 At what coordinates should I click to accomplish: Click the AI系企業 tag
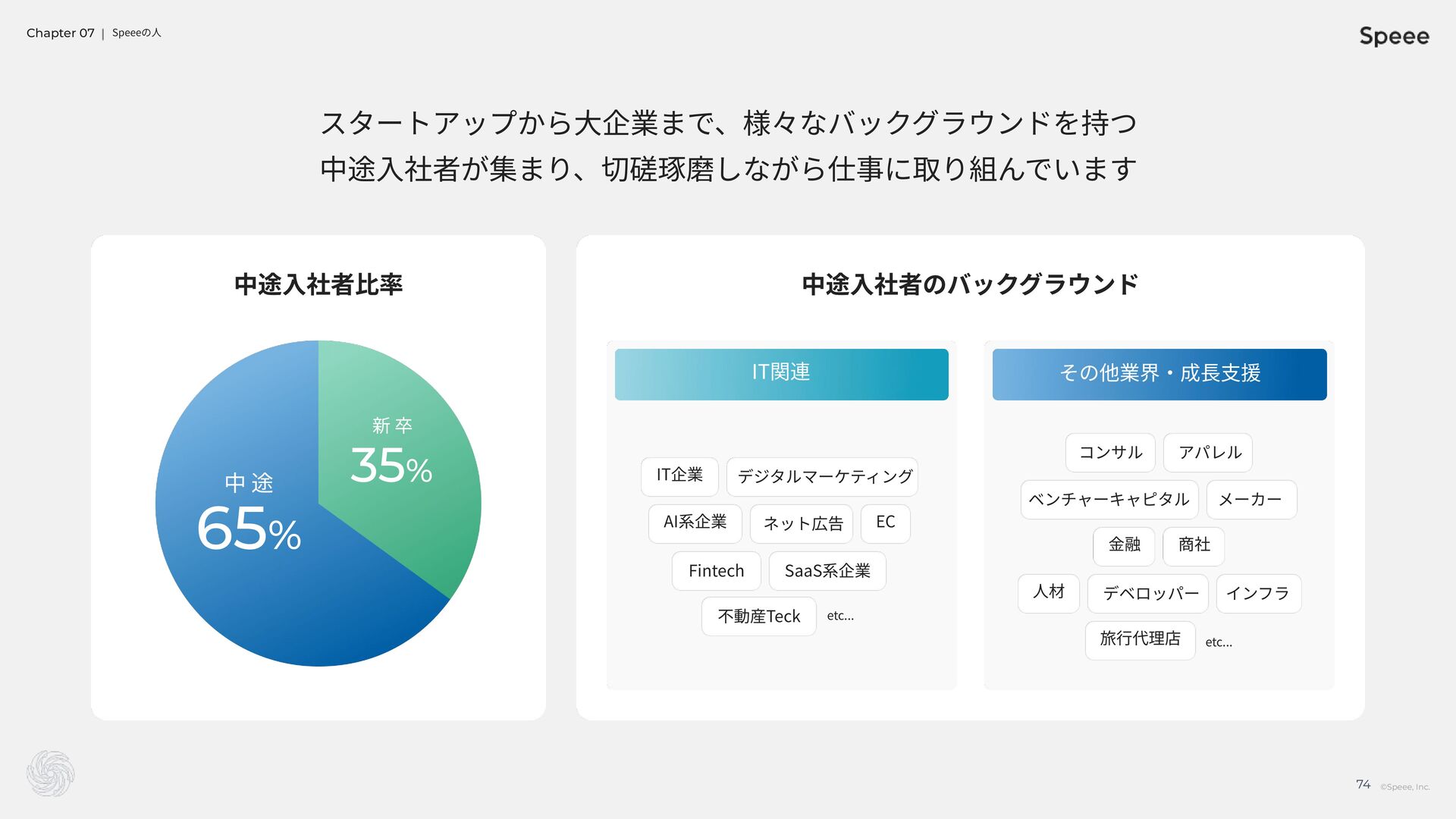point(695,523)
